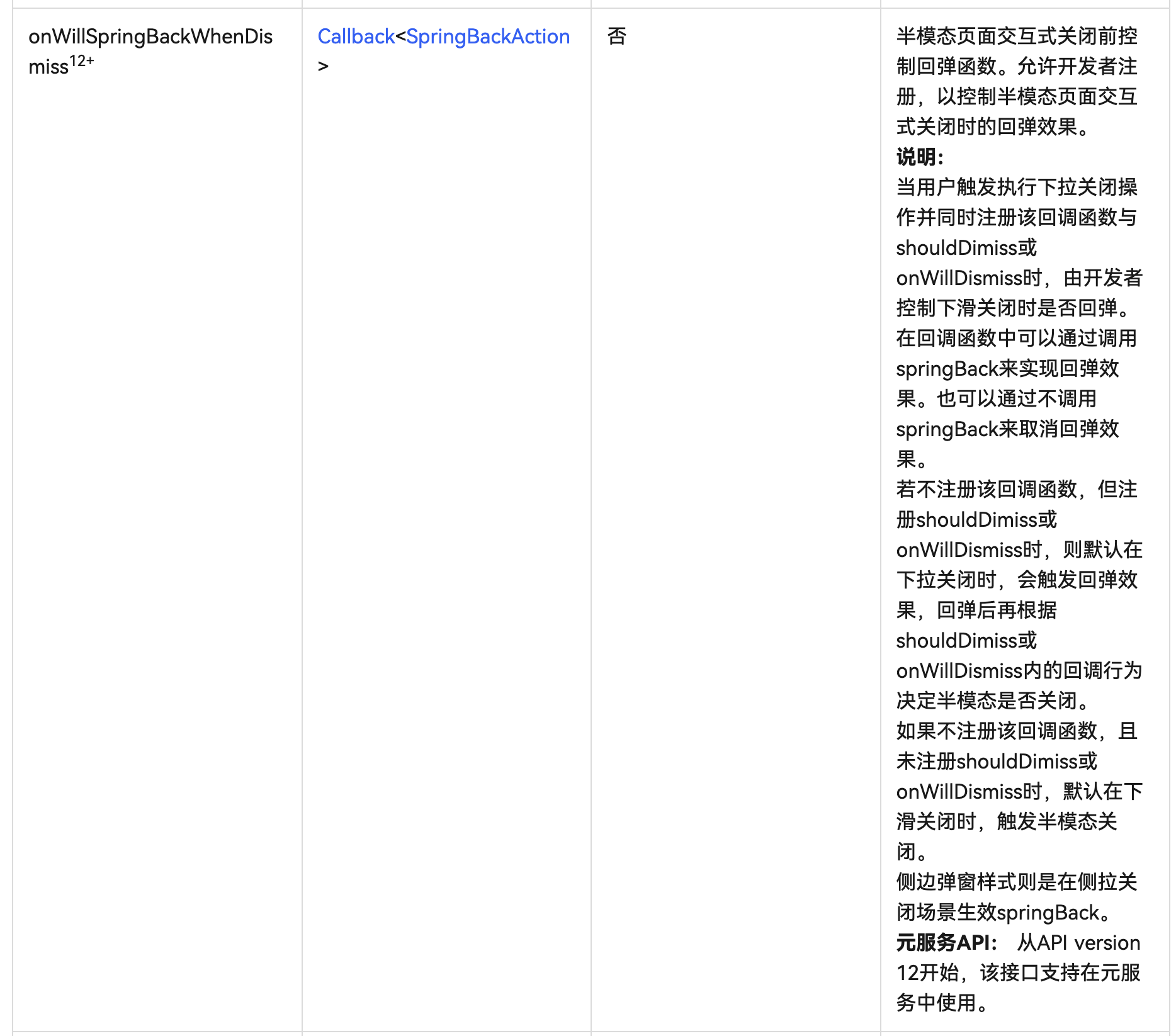
Task: Click the 否 value in required column
Action: click(x=616, y=37)
